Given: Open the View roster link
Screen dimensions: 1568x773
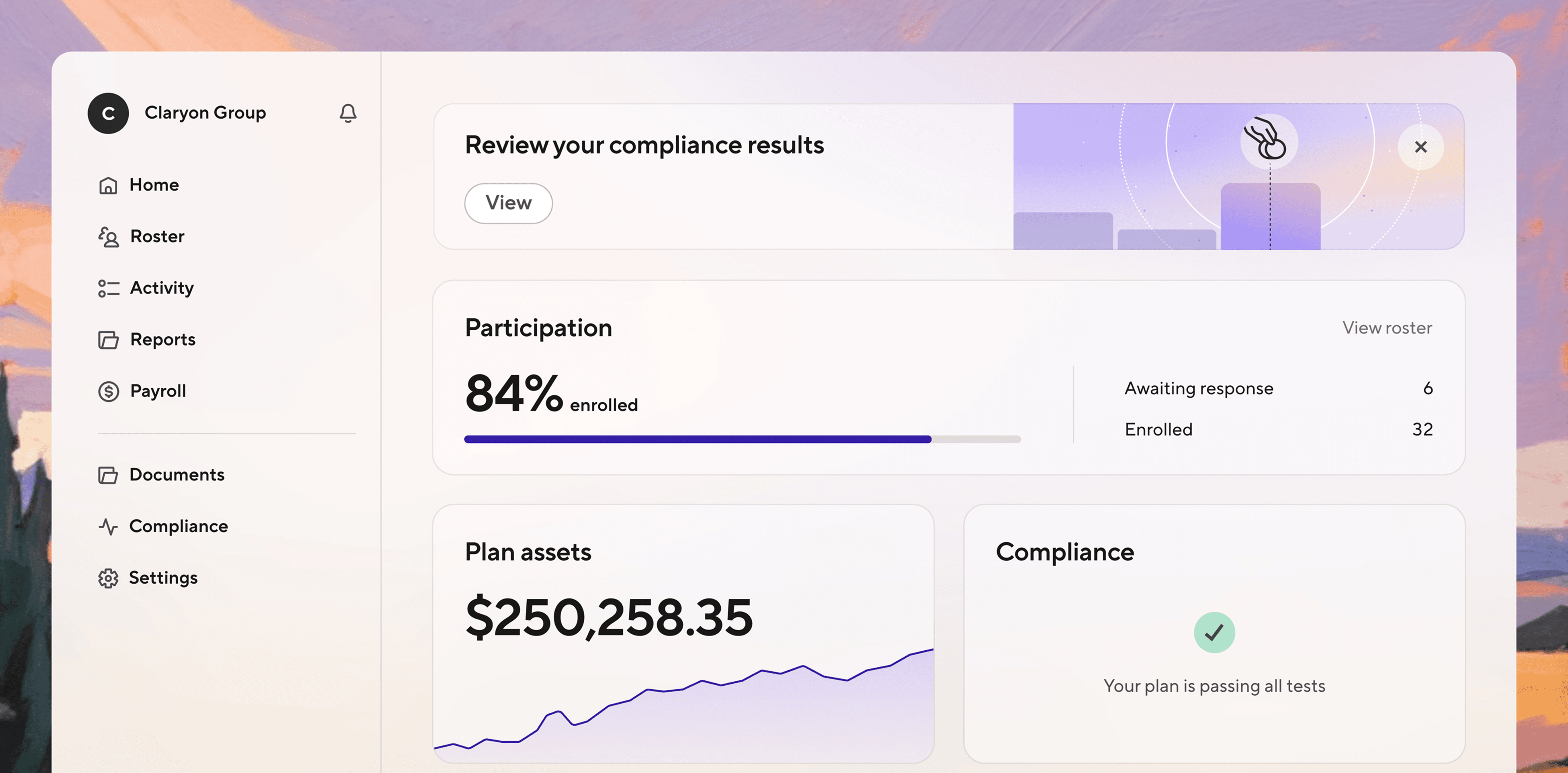Looking at the screenshot, I should pyautogui.click(x=1387, y=328).
